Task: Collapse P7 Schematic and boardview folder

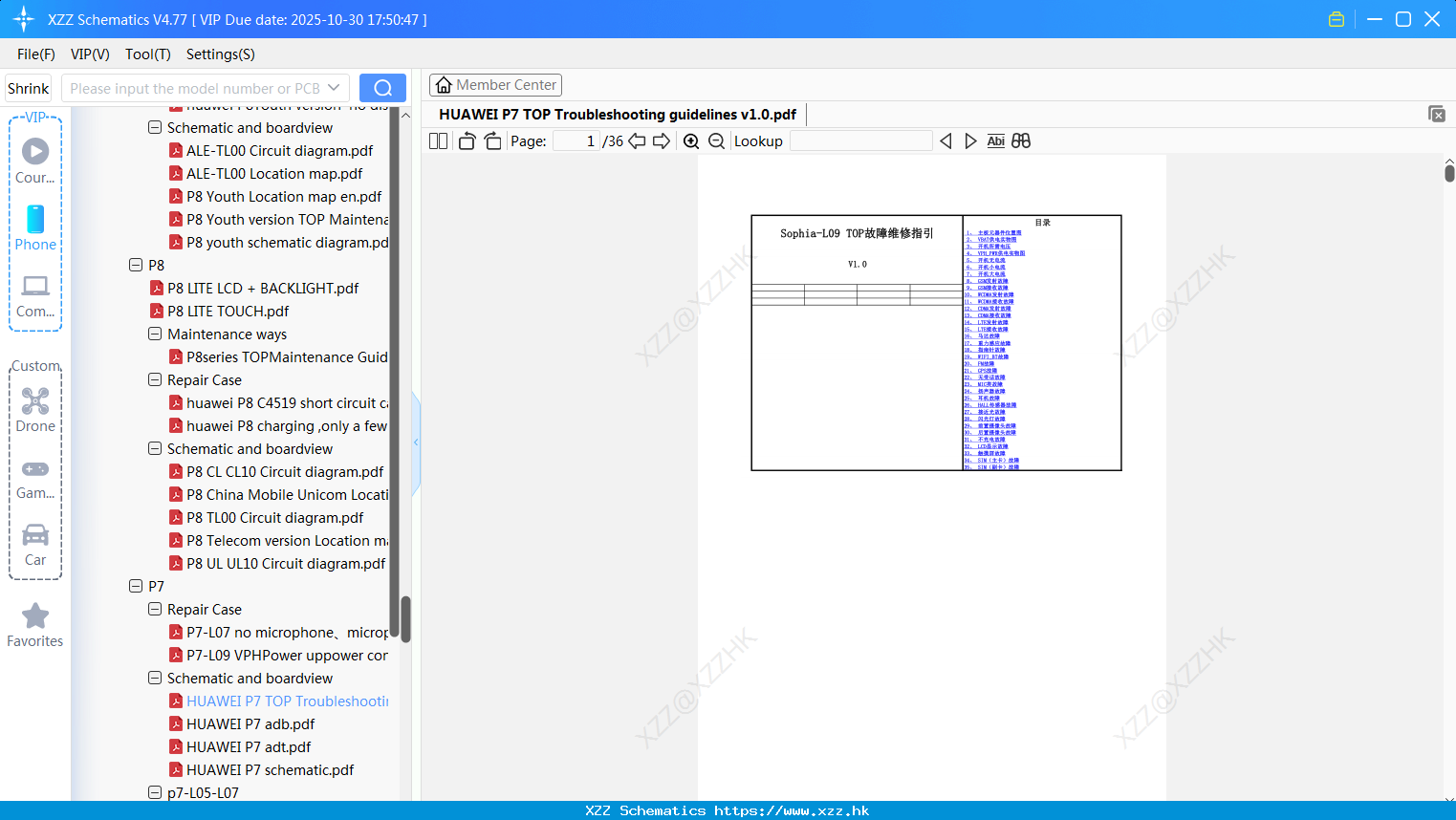Action: 155,678
